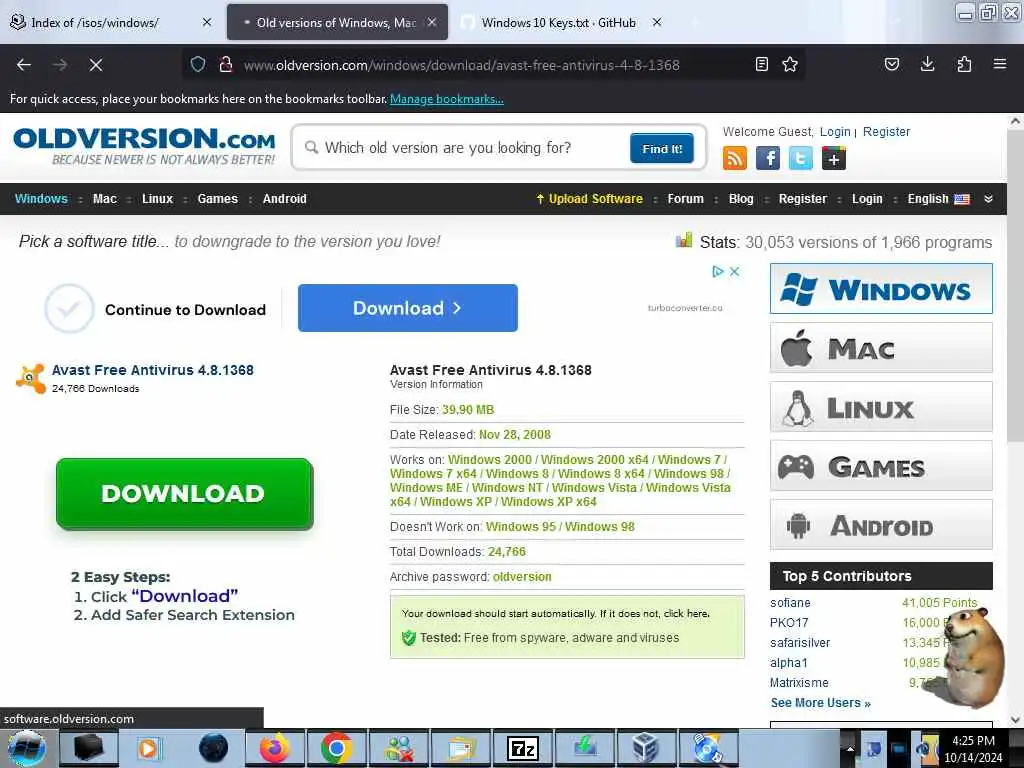Launch Chrome from the taskbar
The image size is (1024, 768).
point(336,748)
